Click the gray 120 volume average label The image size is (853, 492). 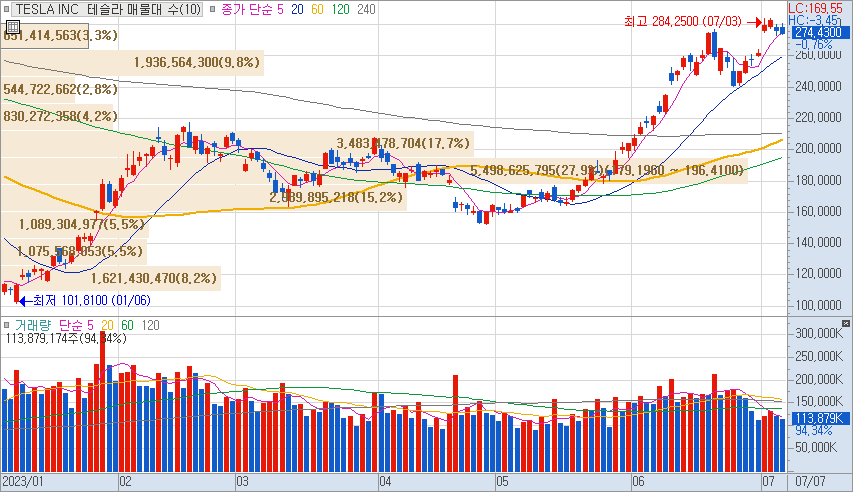tap(151, 325)
